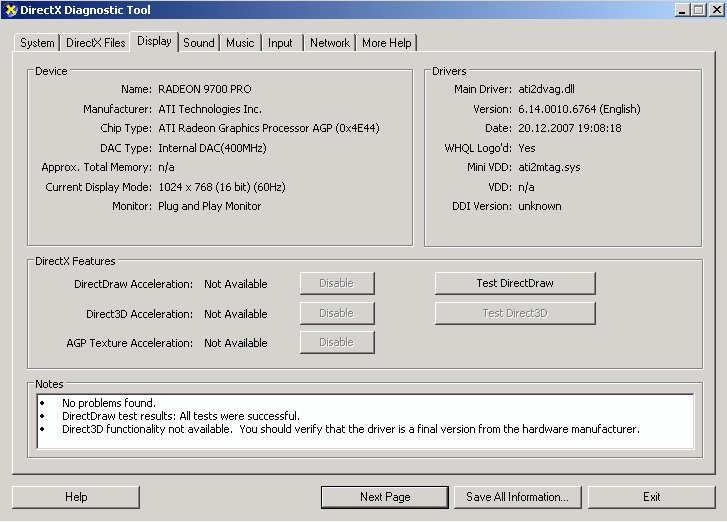Click the Plug and Play Monitor value
This screenshot has width=727, height=522.
210,206
